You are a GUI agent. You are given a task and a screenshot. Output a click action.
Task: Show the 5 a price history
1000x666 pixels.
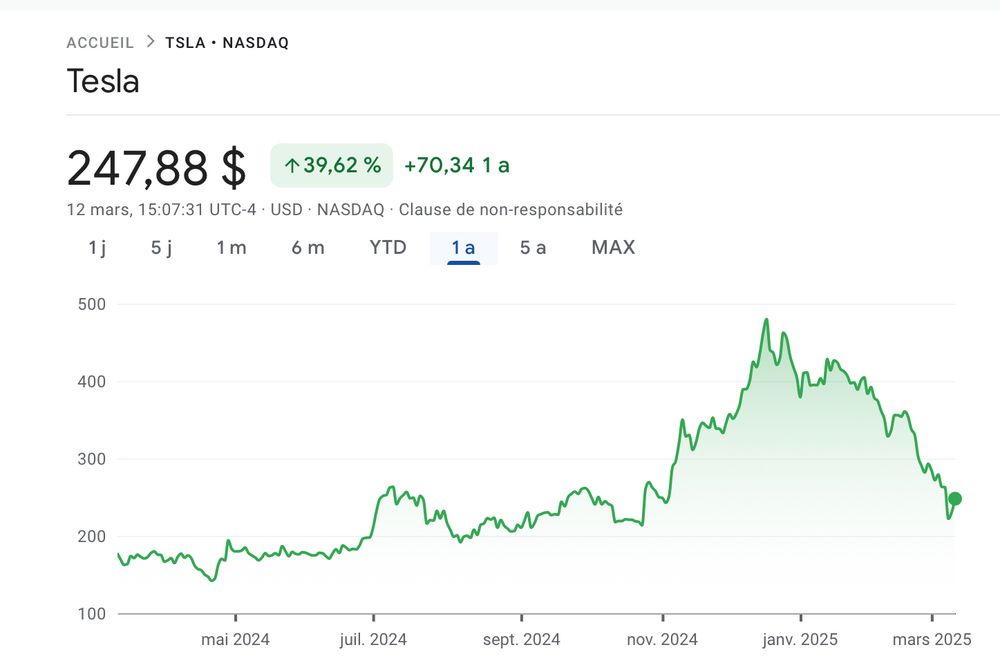point(533,248)
